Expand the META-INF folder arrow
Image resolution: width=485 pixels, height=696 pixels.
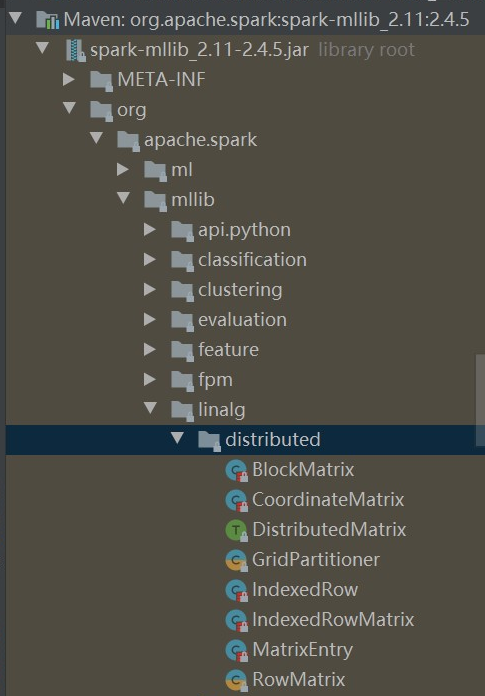pos(69,79)
